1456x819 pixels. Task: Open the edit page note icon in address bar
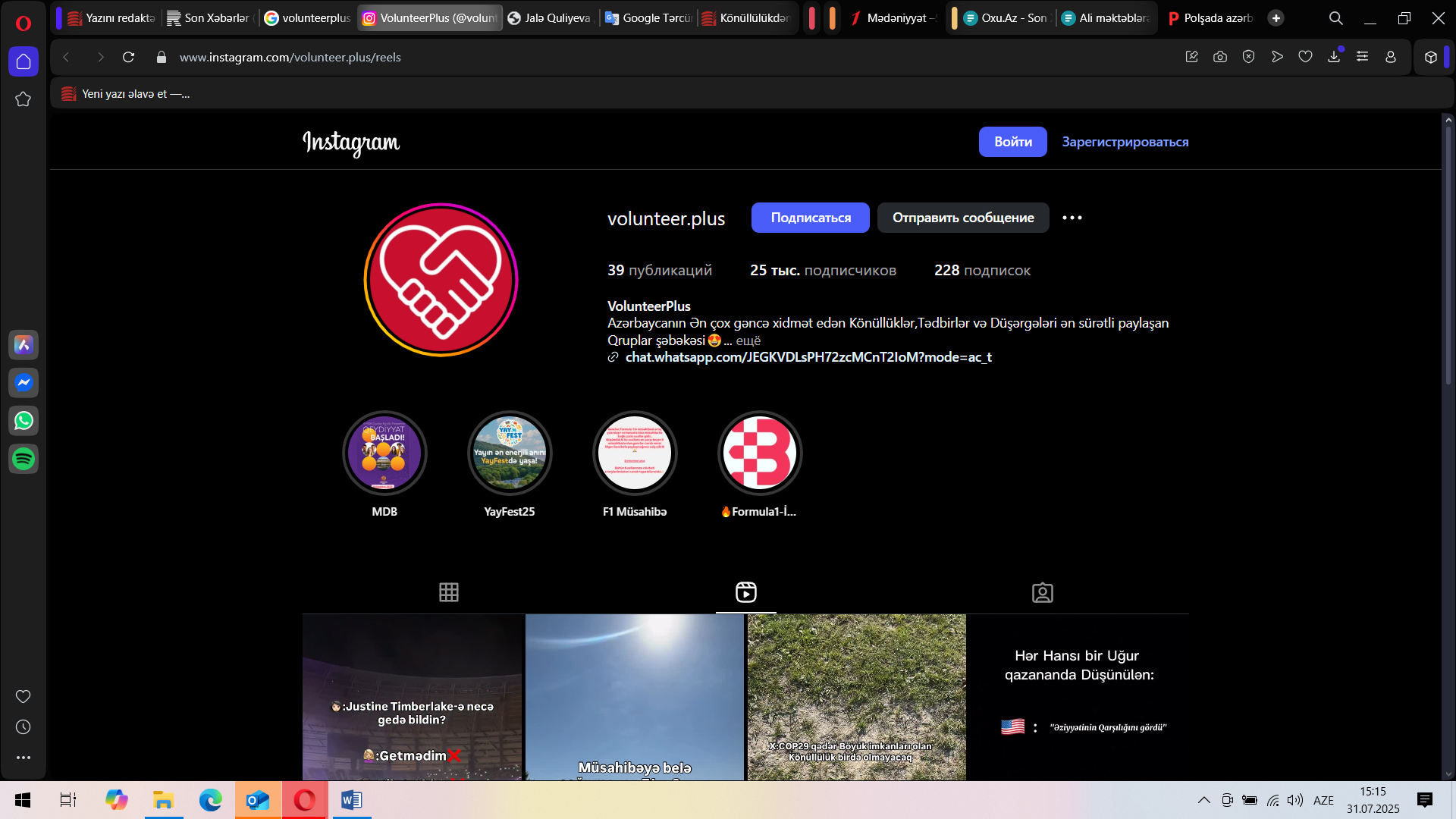(x=1191, y=57)
